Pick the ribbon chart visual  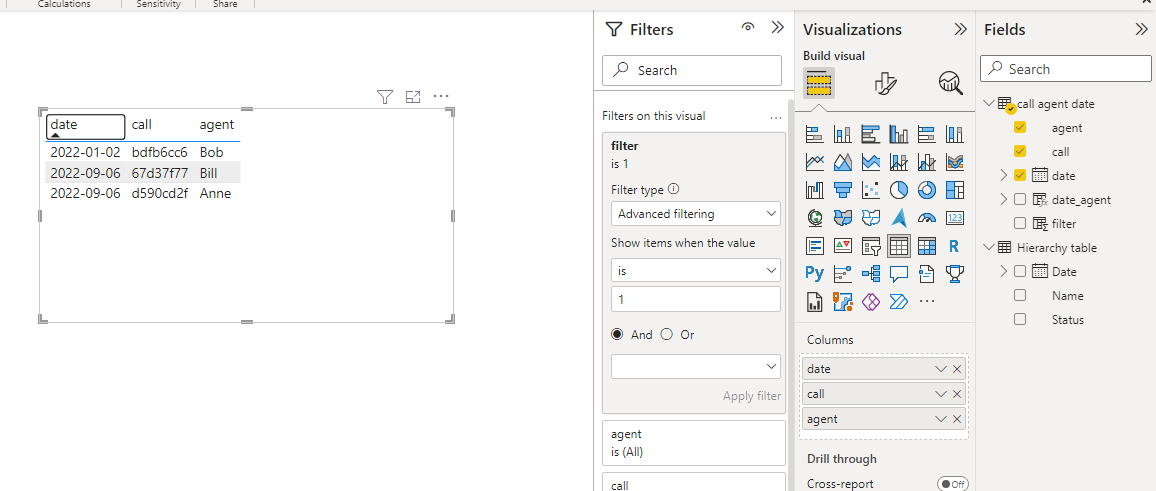[x=954, y=162]
